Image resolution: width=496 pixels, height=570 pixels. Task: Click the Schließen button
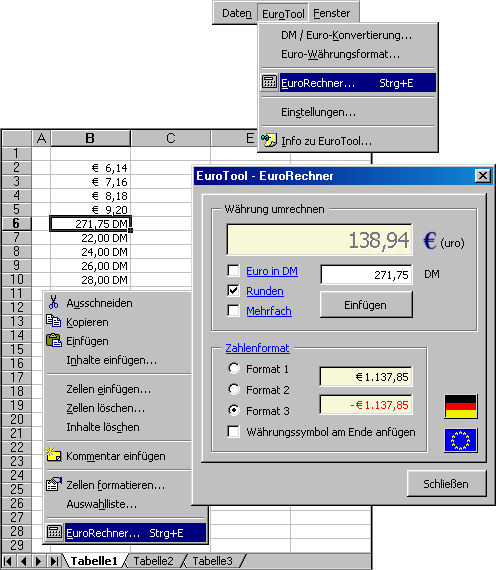pos(447,483)
